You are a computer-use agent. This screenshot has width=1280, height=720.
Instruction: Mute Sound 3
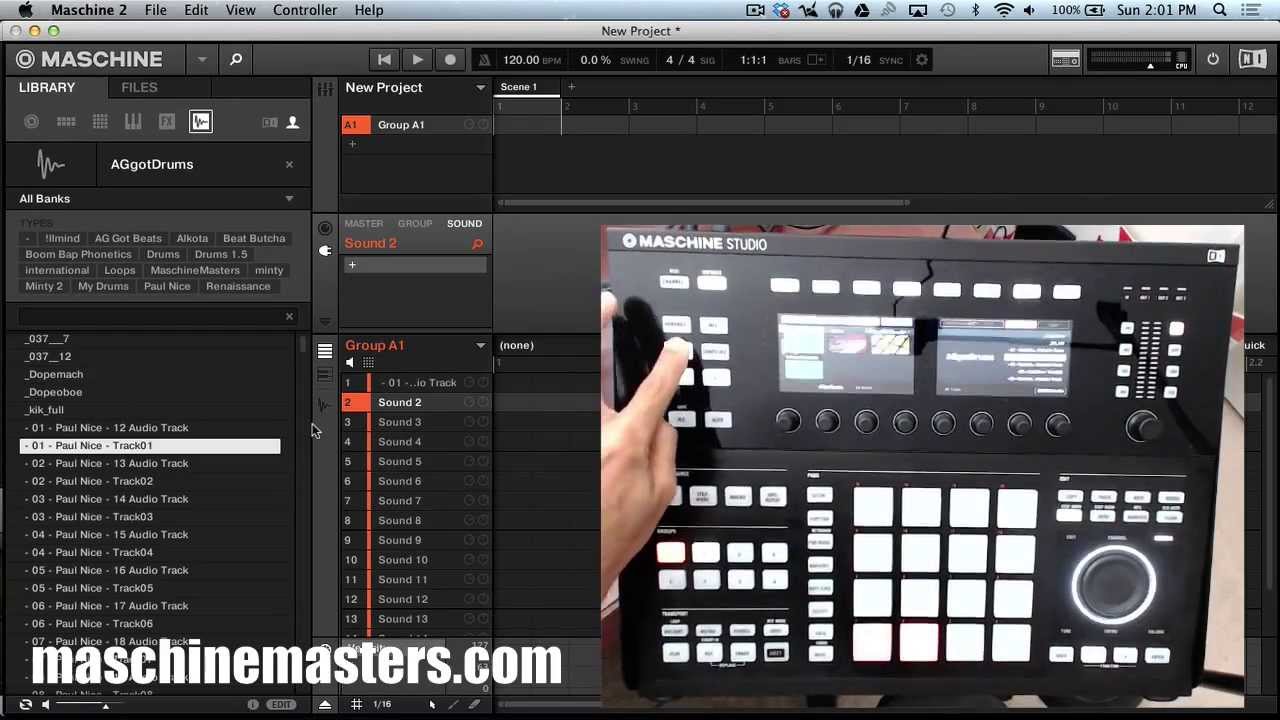(469, 422)
